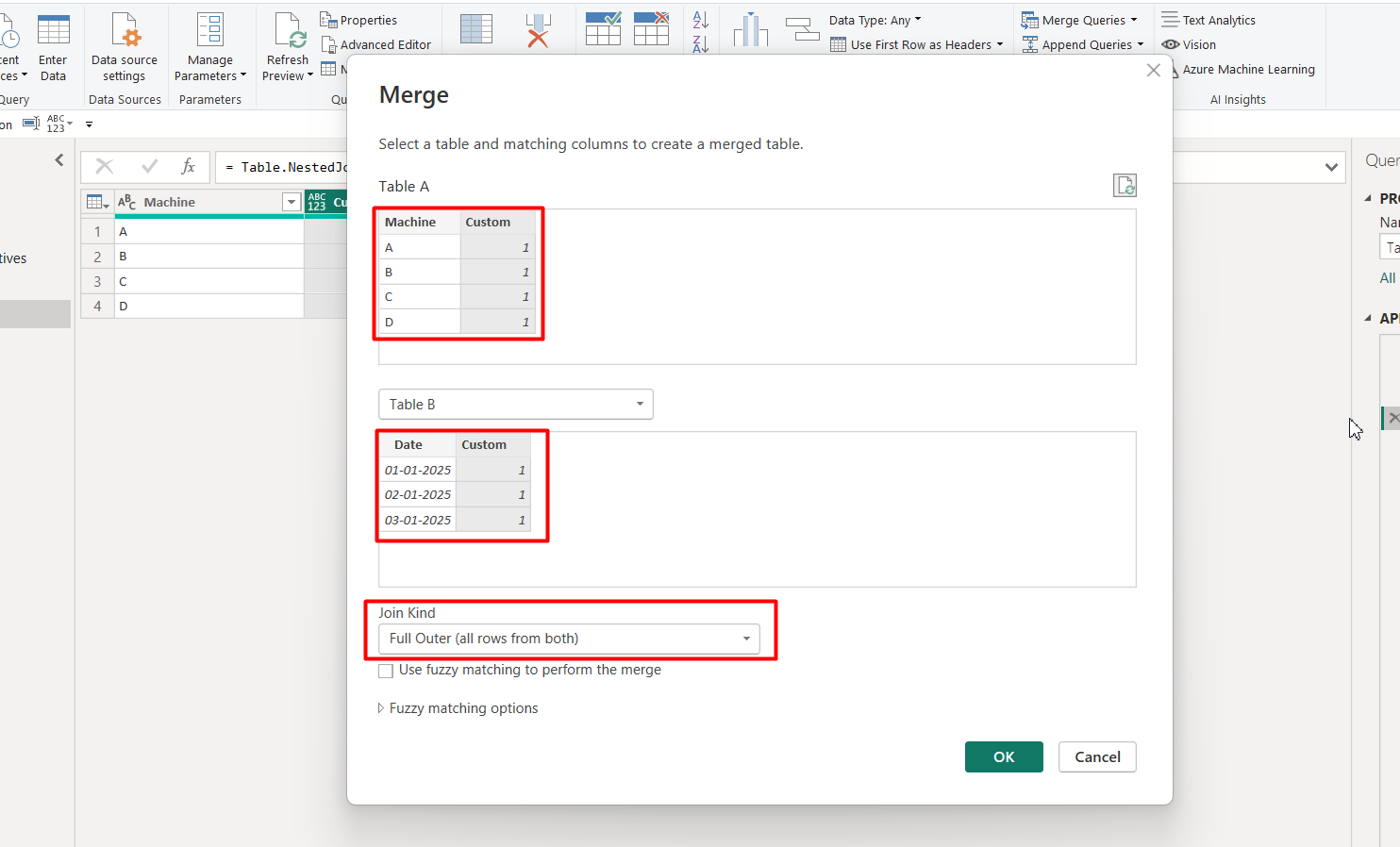Click the fx formula icon
The width and height of the screenshot is (1400, 847).
tap(189, 167)
